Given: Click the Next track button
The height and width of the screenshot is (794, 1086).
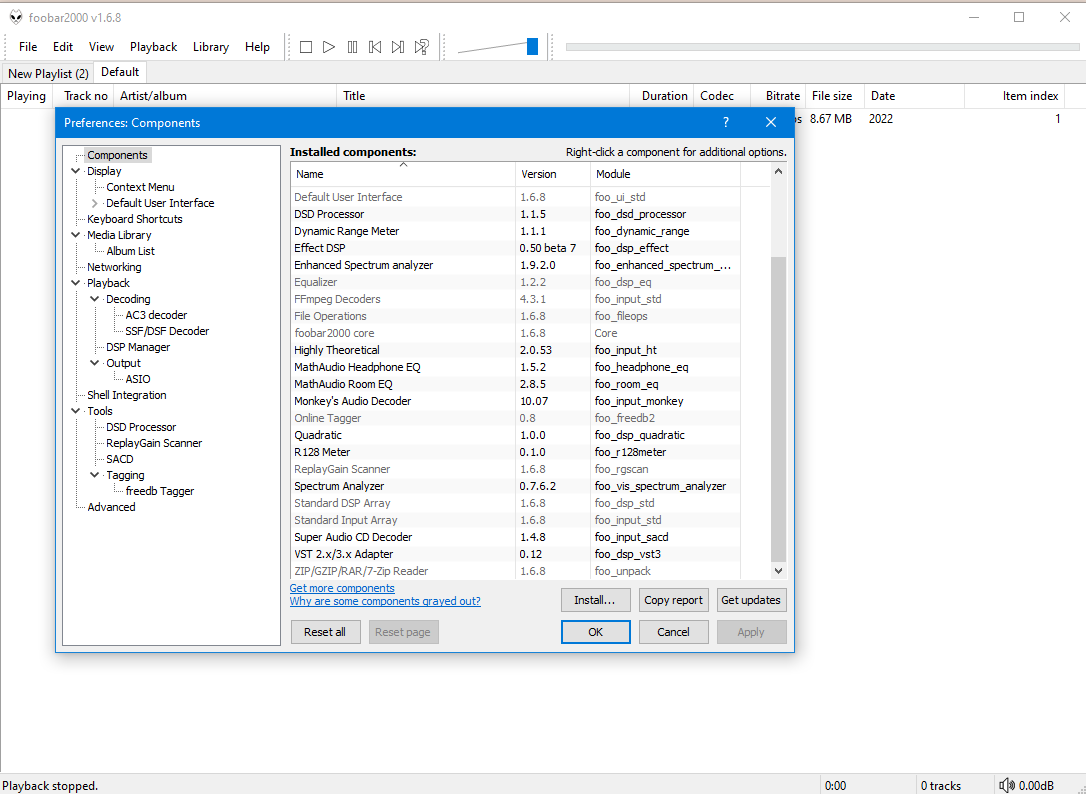Looking at the screenshot, I should [x=398, y=47].
